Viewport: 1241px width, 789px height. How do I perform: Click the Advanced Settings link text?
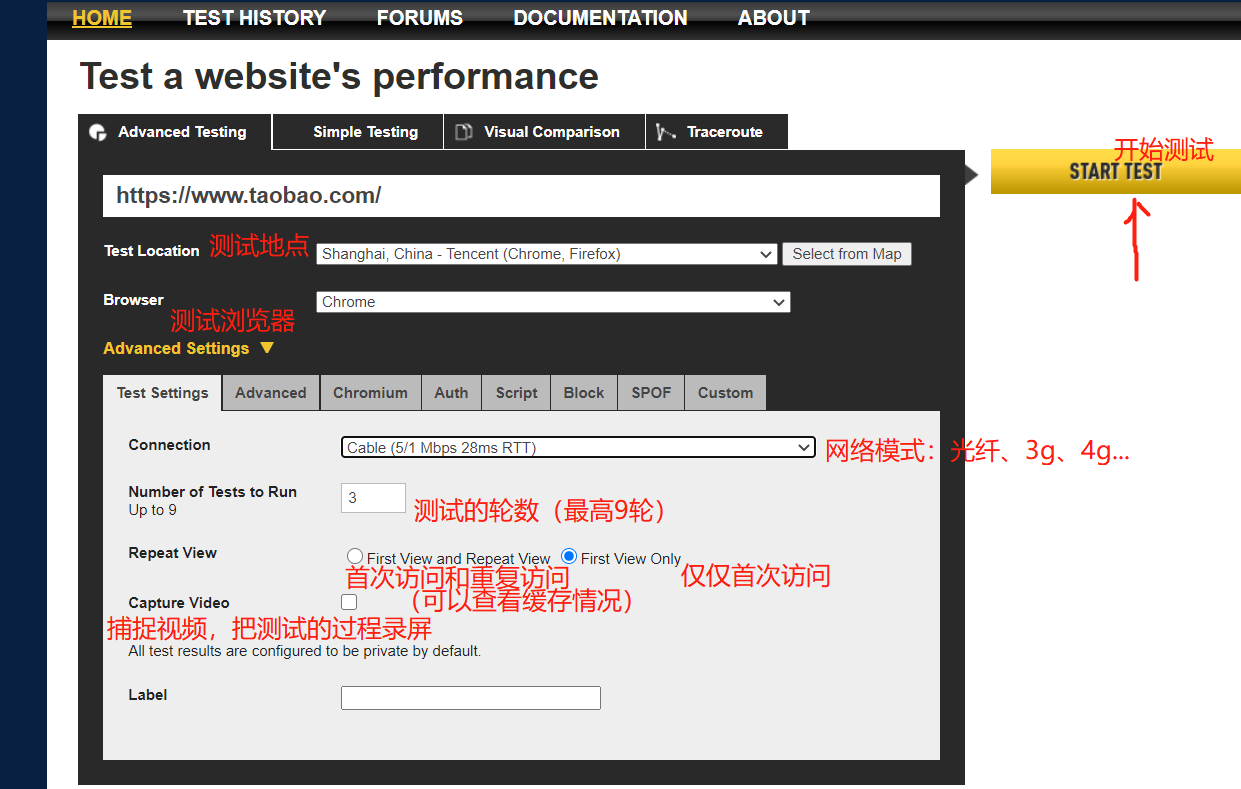pyautogui.click(x=176, y=348)
